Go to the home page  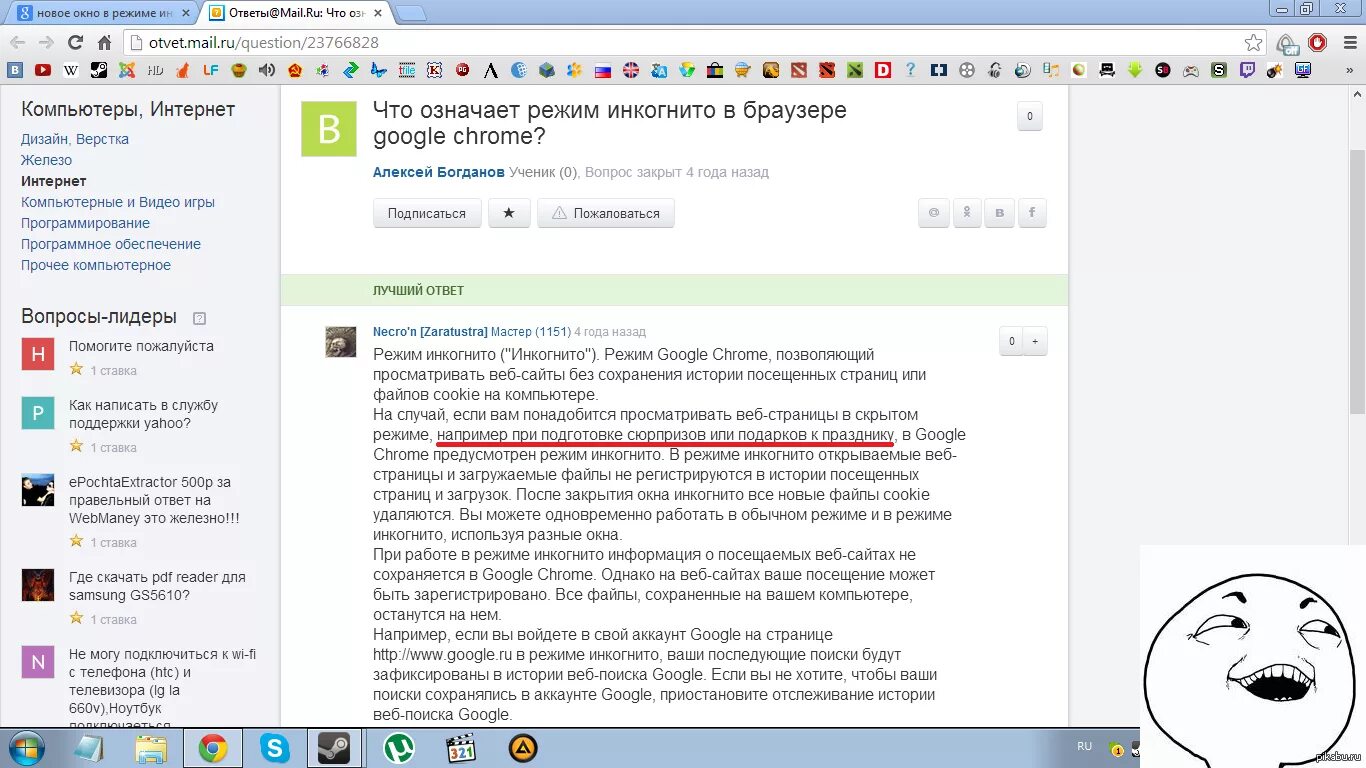(x=104, y=42)
